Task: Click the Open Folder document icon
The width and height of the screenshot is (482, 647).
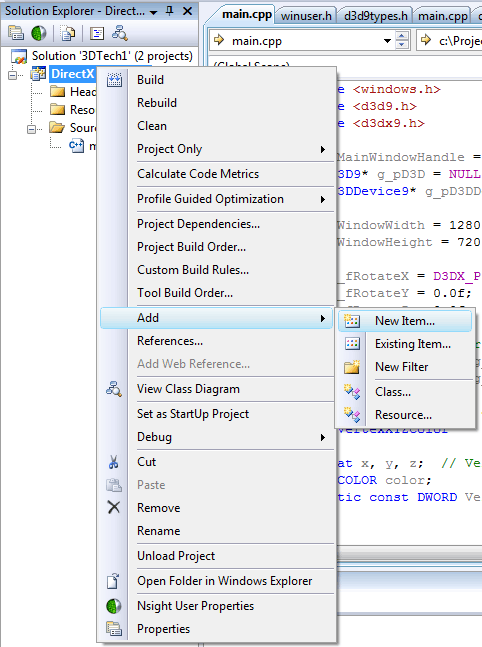Action: pos(113,581)
